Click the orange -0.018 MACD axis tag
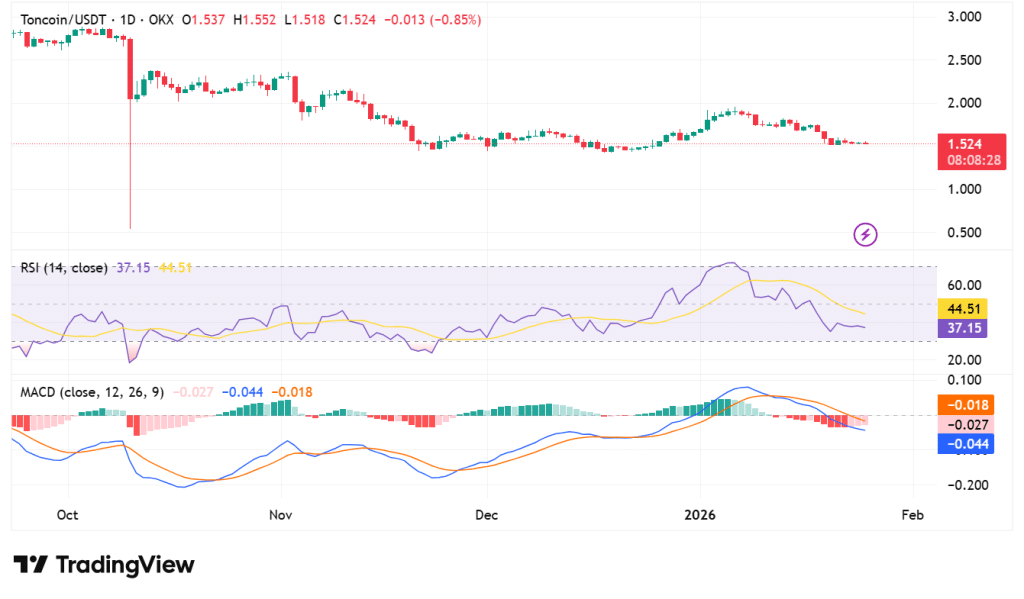The height and width of the screenshot is (599, 1024). pyautogui.click(x=964, y=405)
